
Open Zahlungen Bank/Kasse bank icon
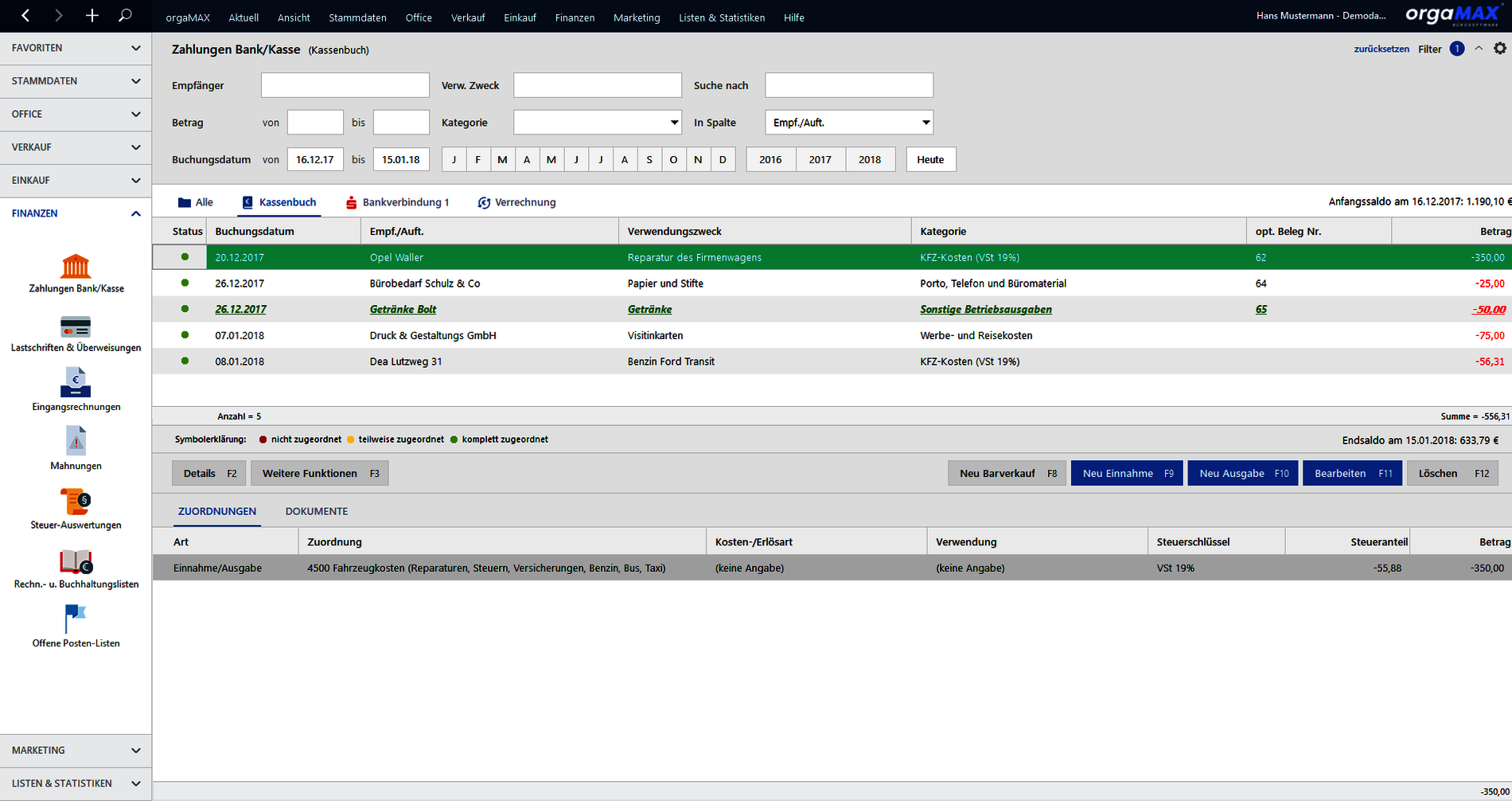76,266
